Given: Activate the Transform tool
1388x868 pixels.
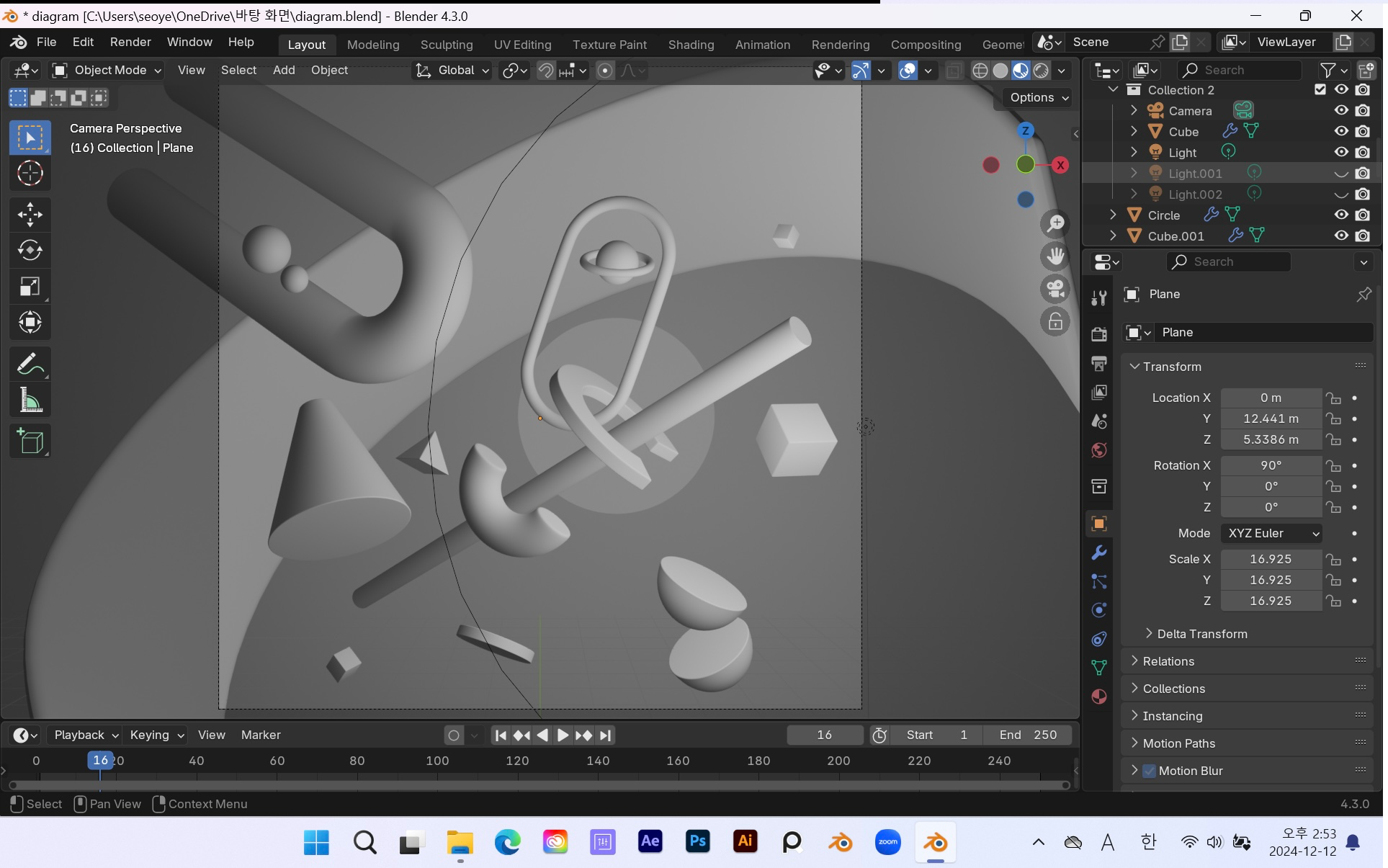Looking at the screenshot, I should (30, 323).
